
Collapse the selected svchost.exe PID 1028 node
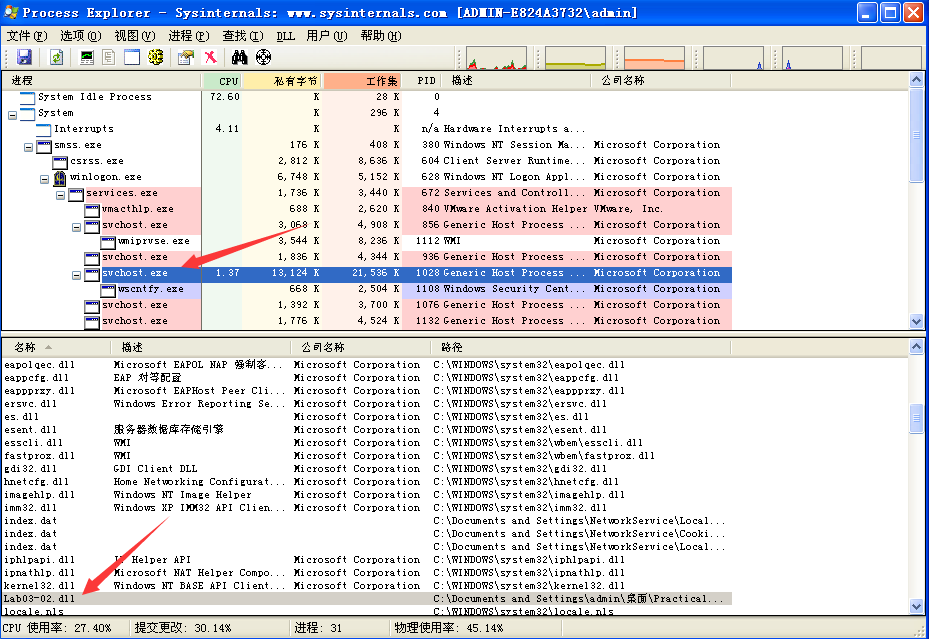coord(76,275)
